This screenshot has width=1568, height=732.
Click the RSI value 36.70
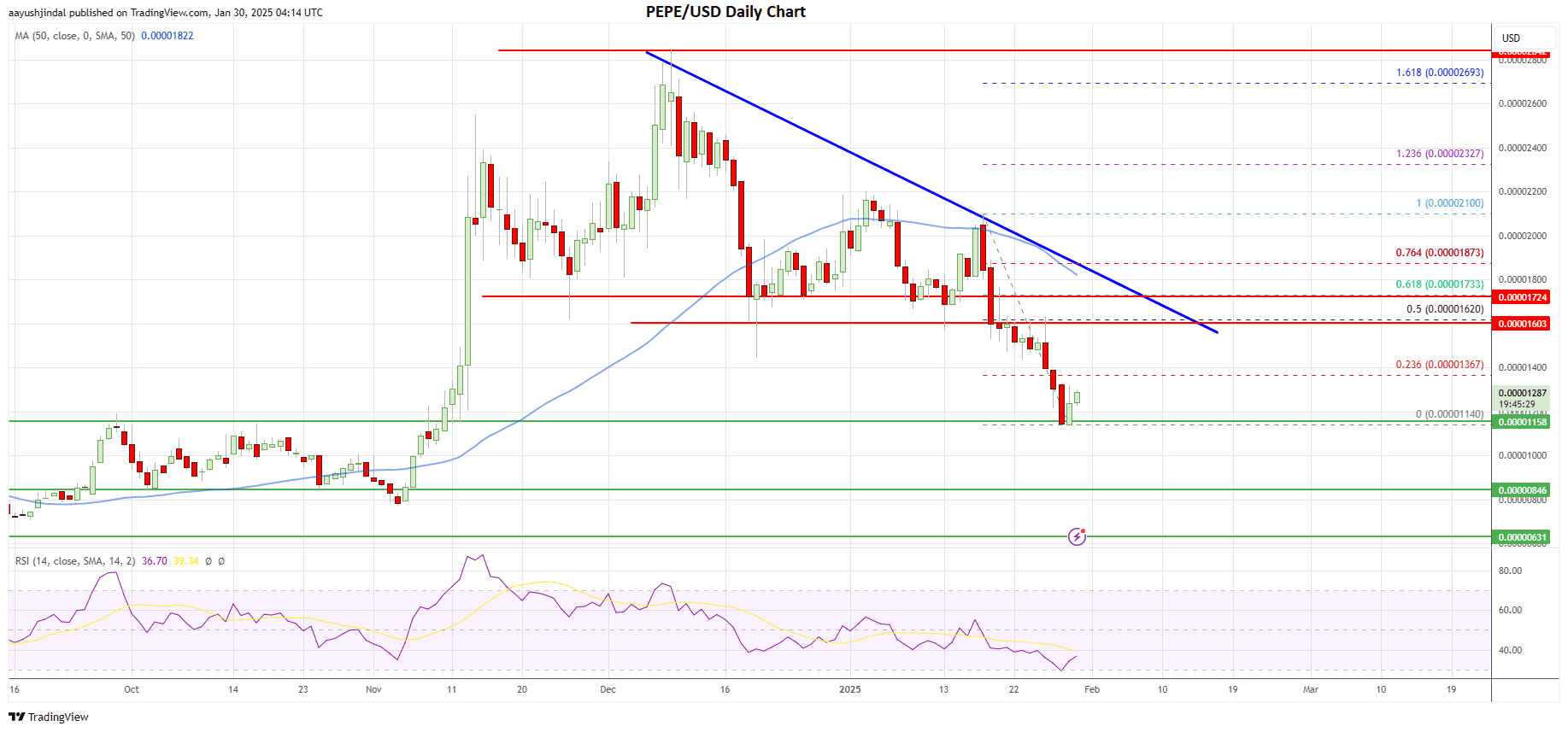click(155, 561)
